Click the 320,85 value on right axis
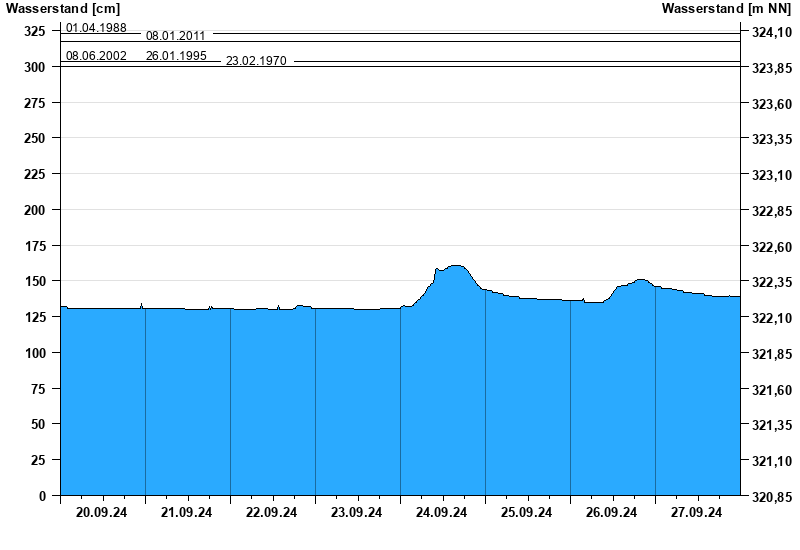 [x=770, y=497]
